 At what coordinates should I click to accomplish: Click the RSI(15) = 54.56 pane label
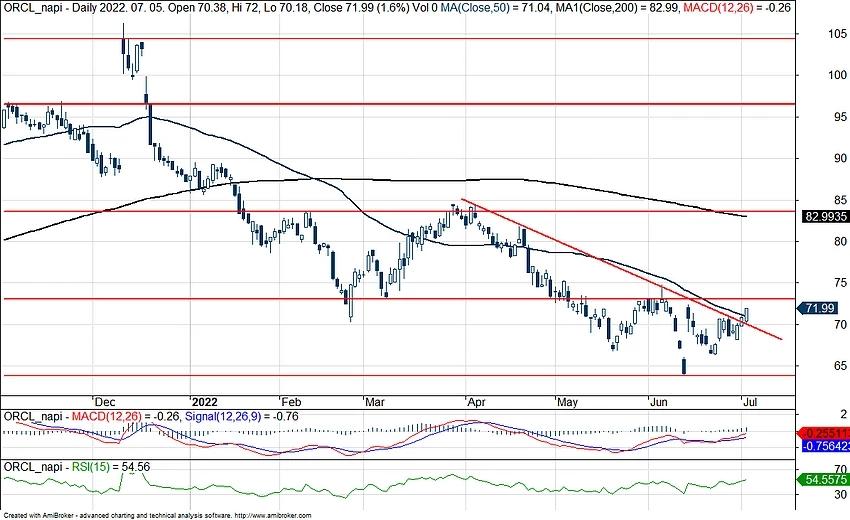pos(111,466)
